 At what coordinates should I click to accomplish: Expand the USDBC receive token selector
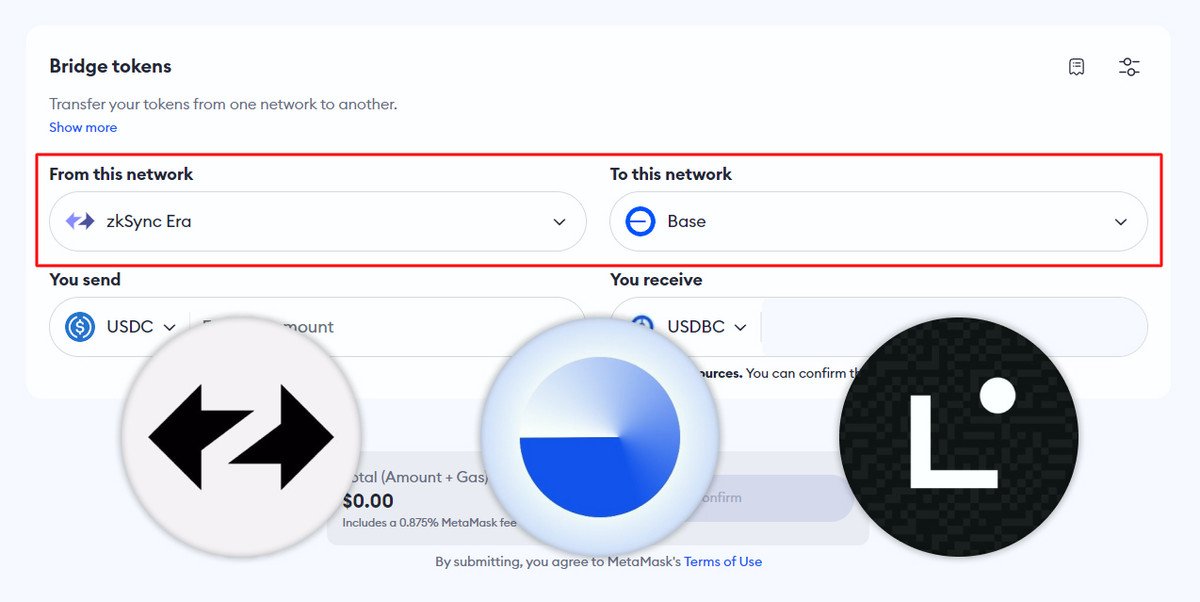[707, 327]
